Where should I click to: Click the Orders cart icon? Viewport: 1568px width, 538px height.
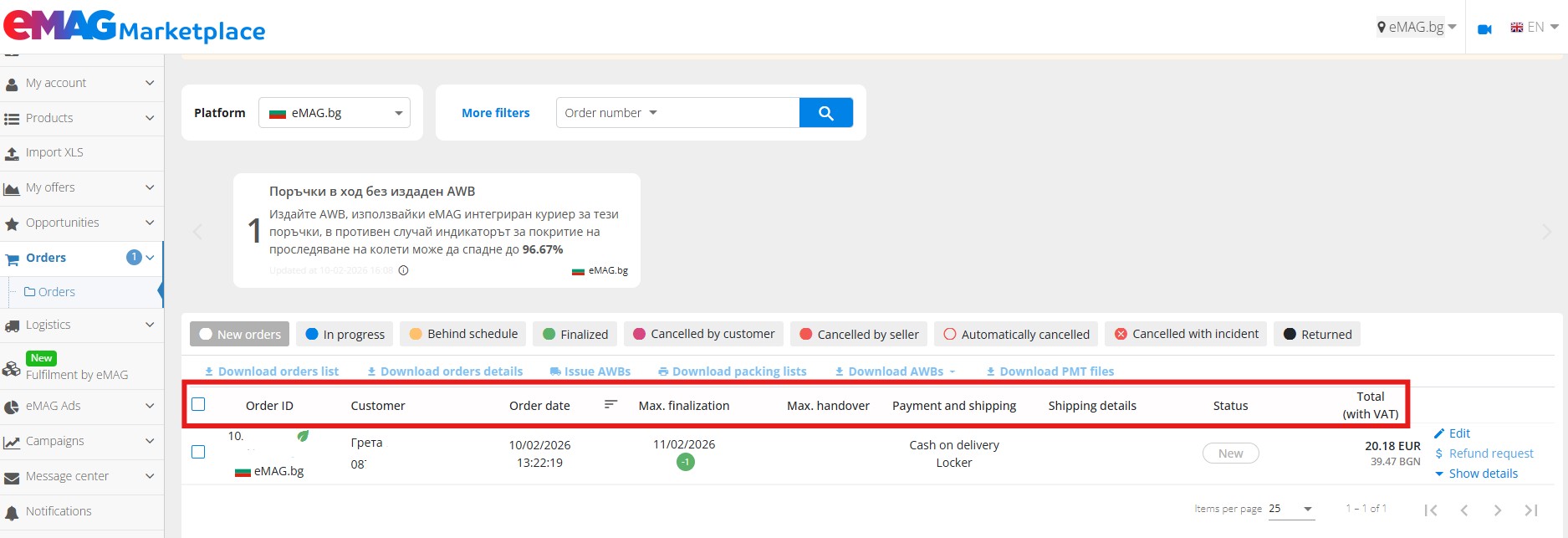pyautogui.click(x=12, y=259)
